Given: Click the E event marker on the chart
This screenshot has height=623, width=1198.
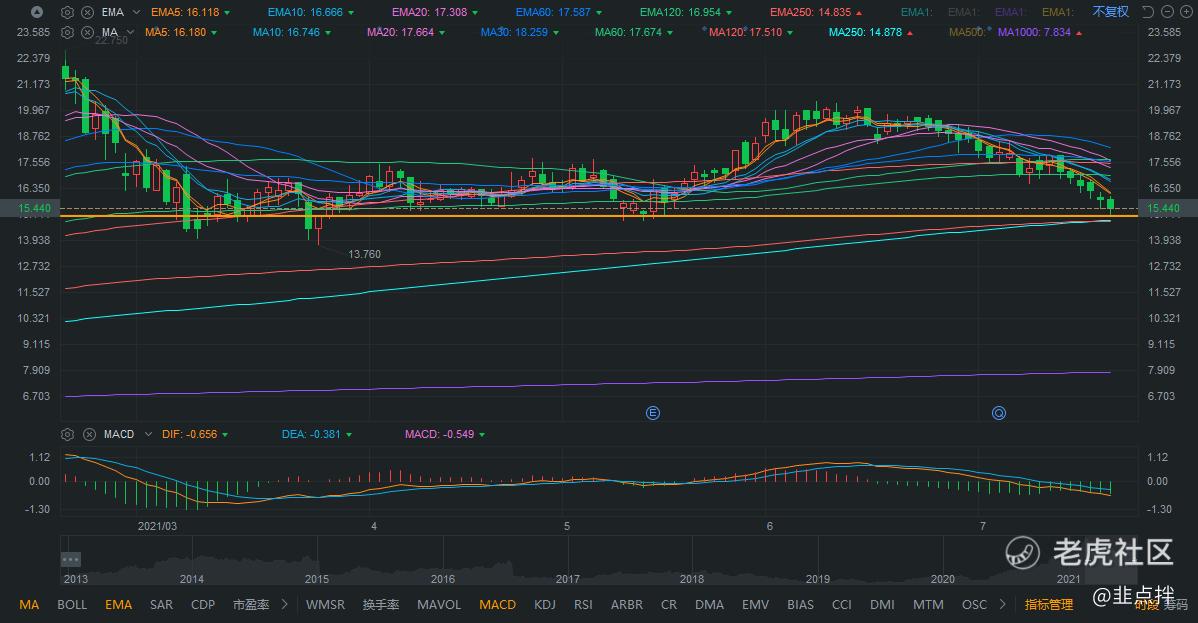Looking at the screenshot, I should coord(652,413).
